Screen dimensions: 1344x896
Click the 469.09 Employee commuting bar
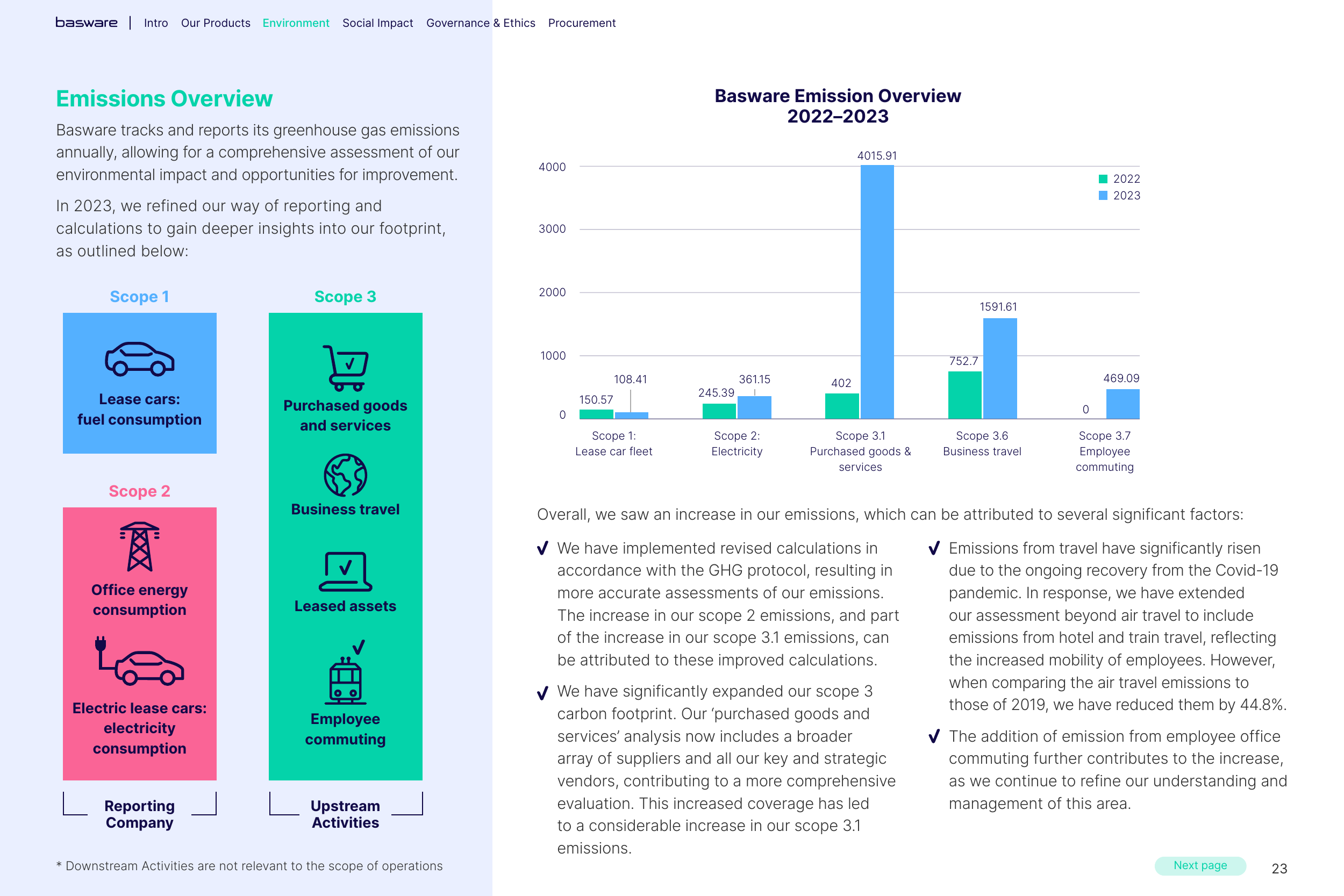[1123, 404]
